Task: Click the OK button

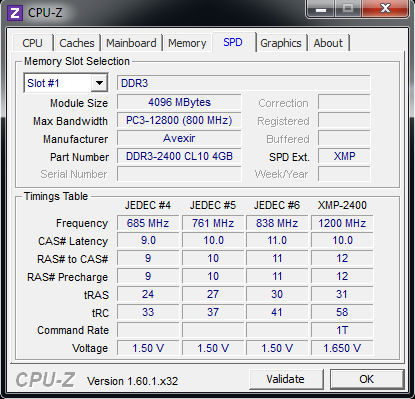Action: (367, 379)
